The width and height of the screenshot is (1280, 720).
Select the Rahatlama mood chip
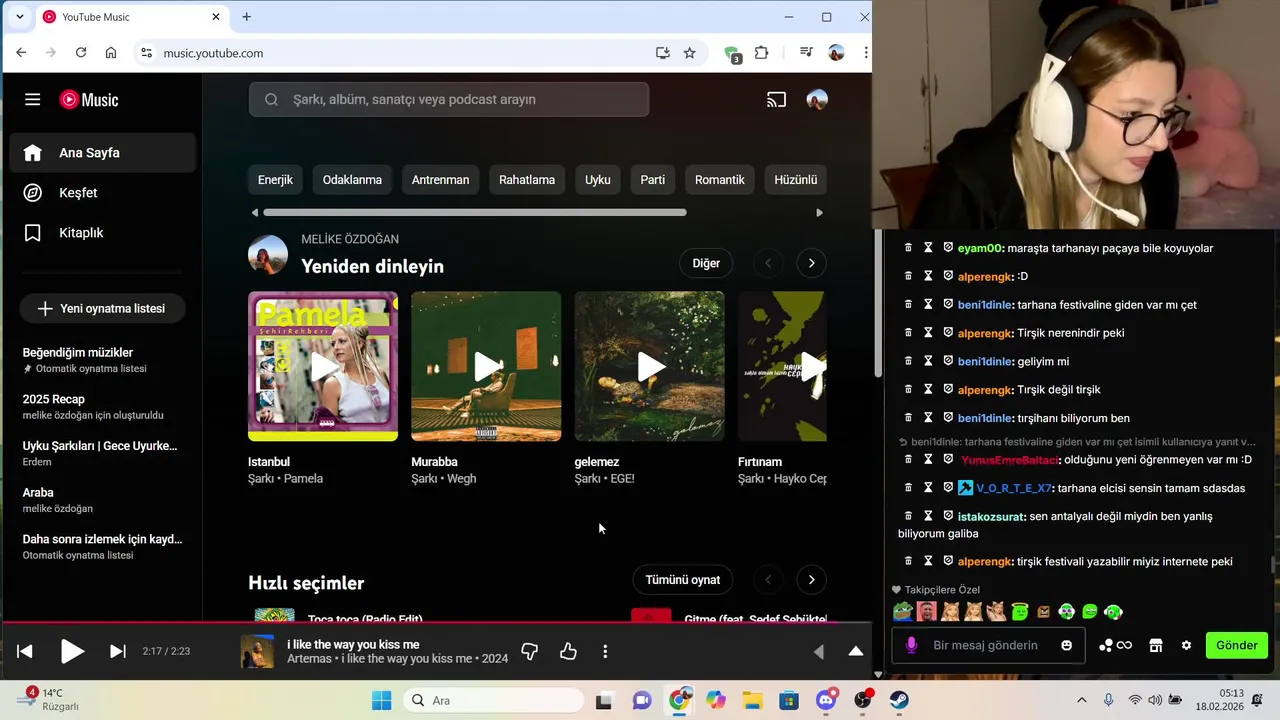[527, 180]
